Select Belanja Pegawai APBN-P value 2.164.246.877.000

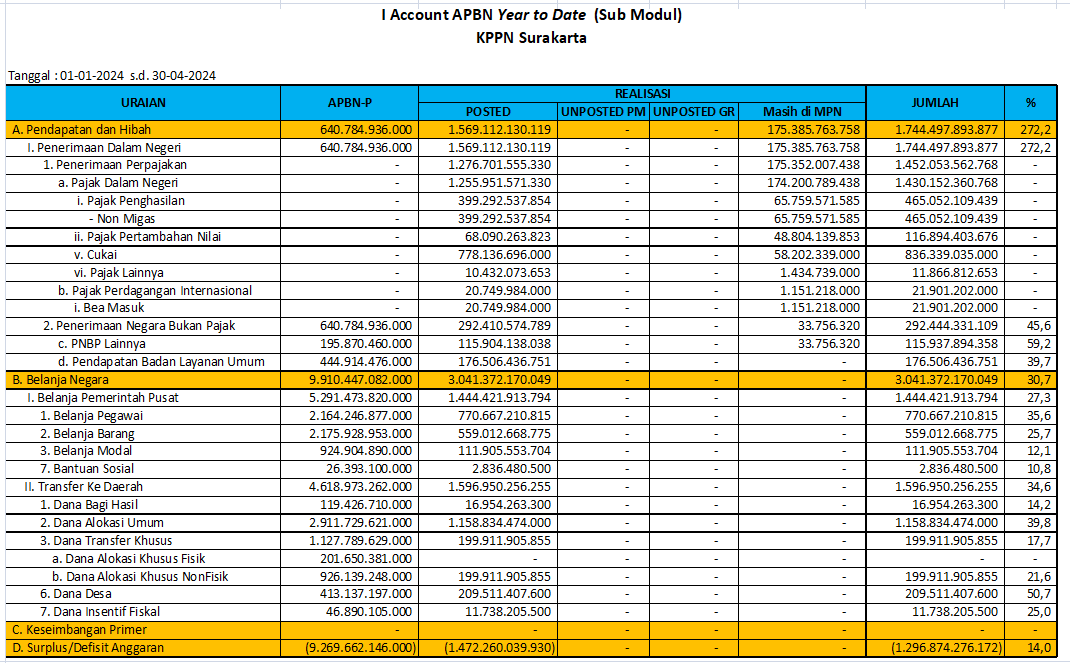point(360,416)
